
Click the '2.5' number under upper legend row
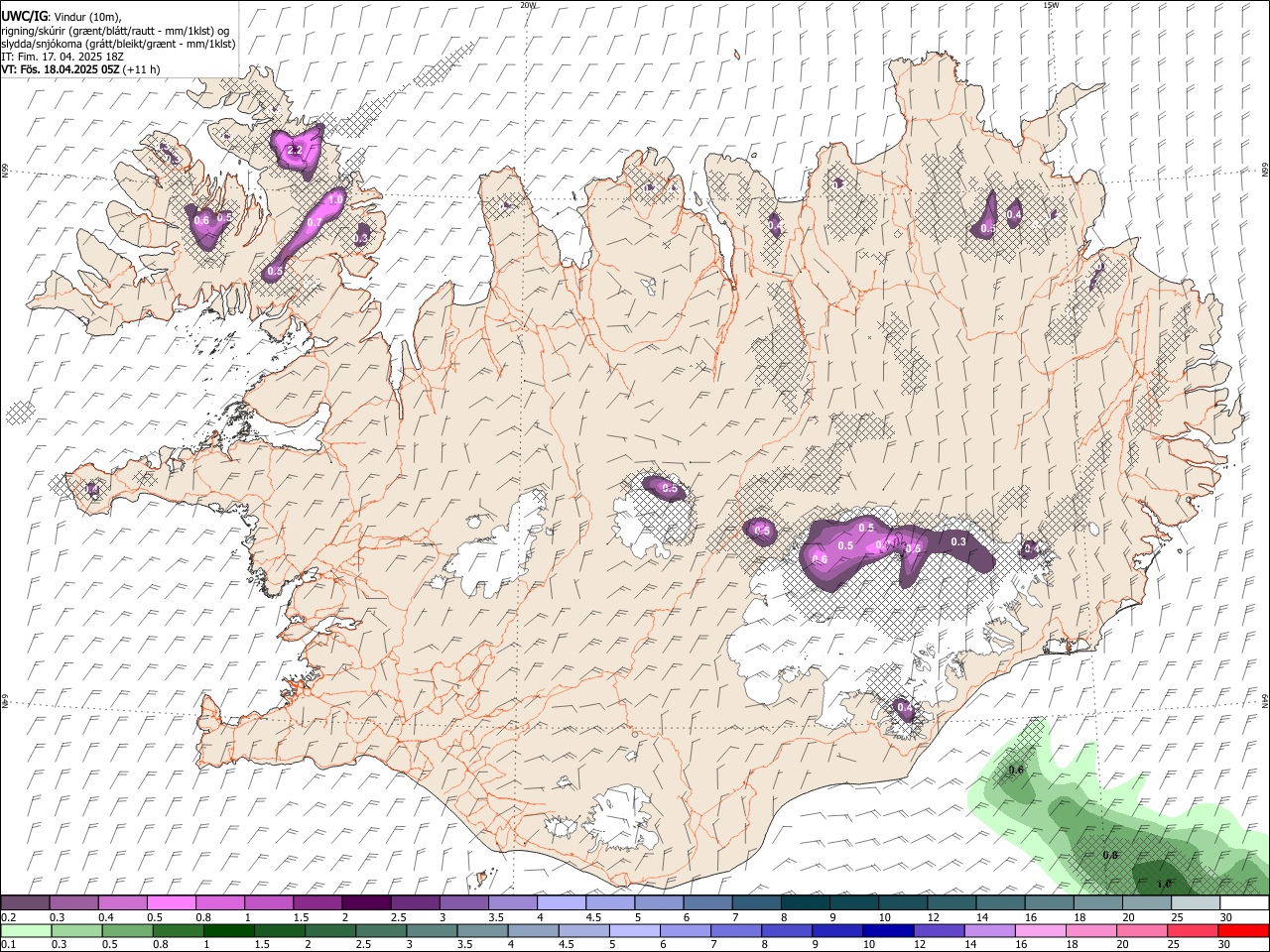click(x=399, y=917)
